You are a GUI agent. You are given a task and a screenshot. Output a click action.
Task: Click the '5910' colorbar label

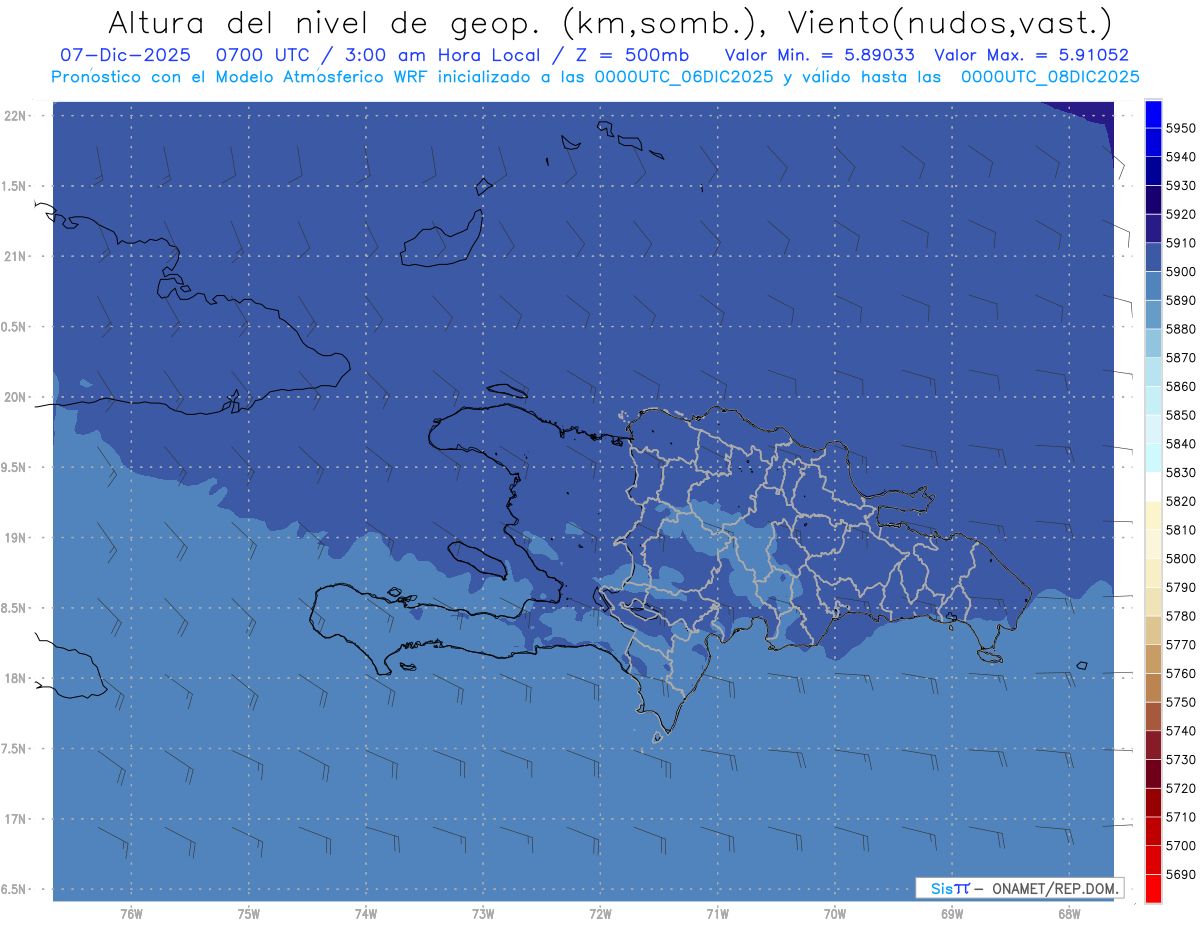click(1181, 243)
